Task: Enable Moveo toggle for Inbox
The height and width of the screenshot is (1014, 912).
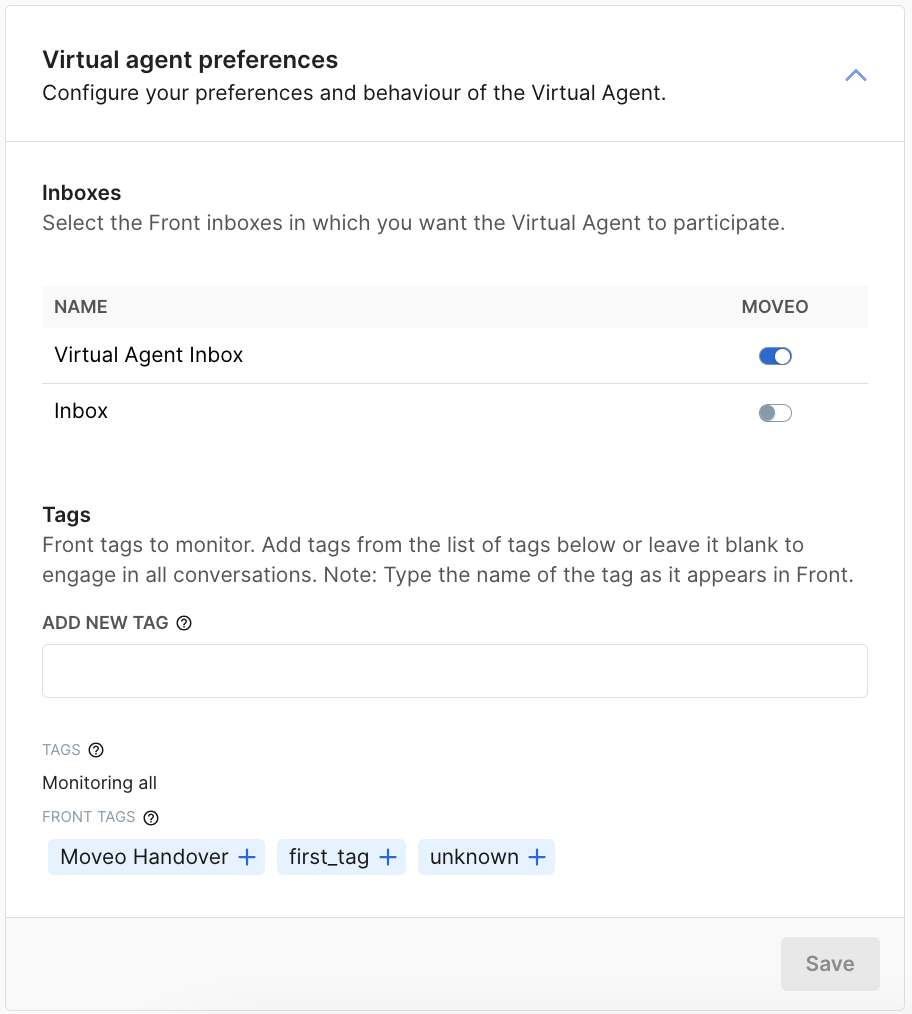Action: (x=775, y=413)
